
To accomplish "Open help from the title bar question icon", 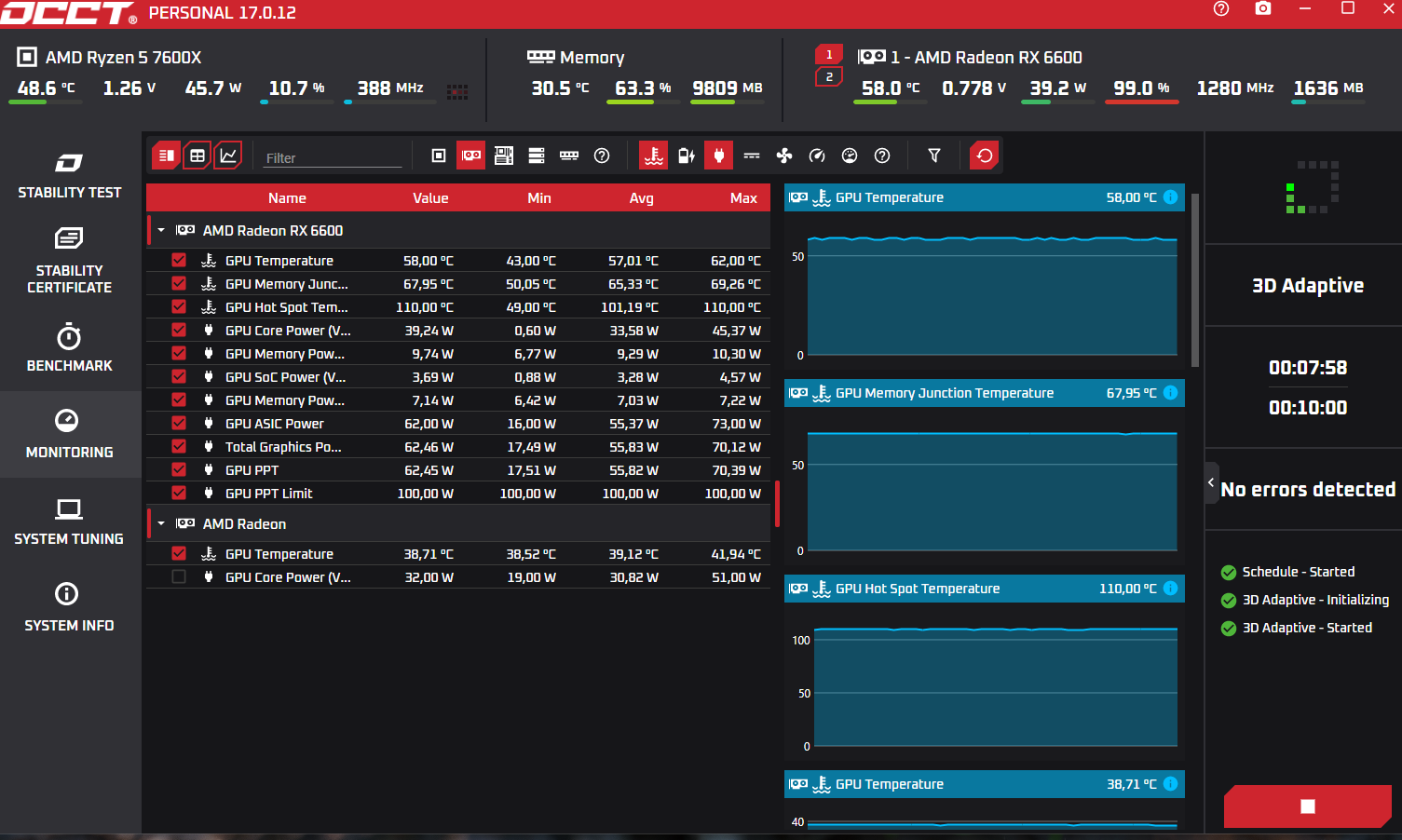I will (x=1221, y=8).
